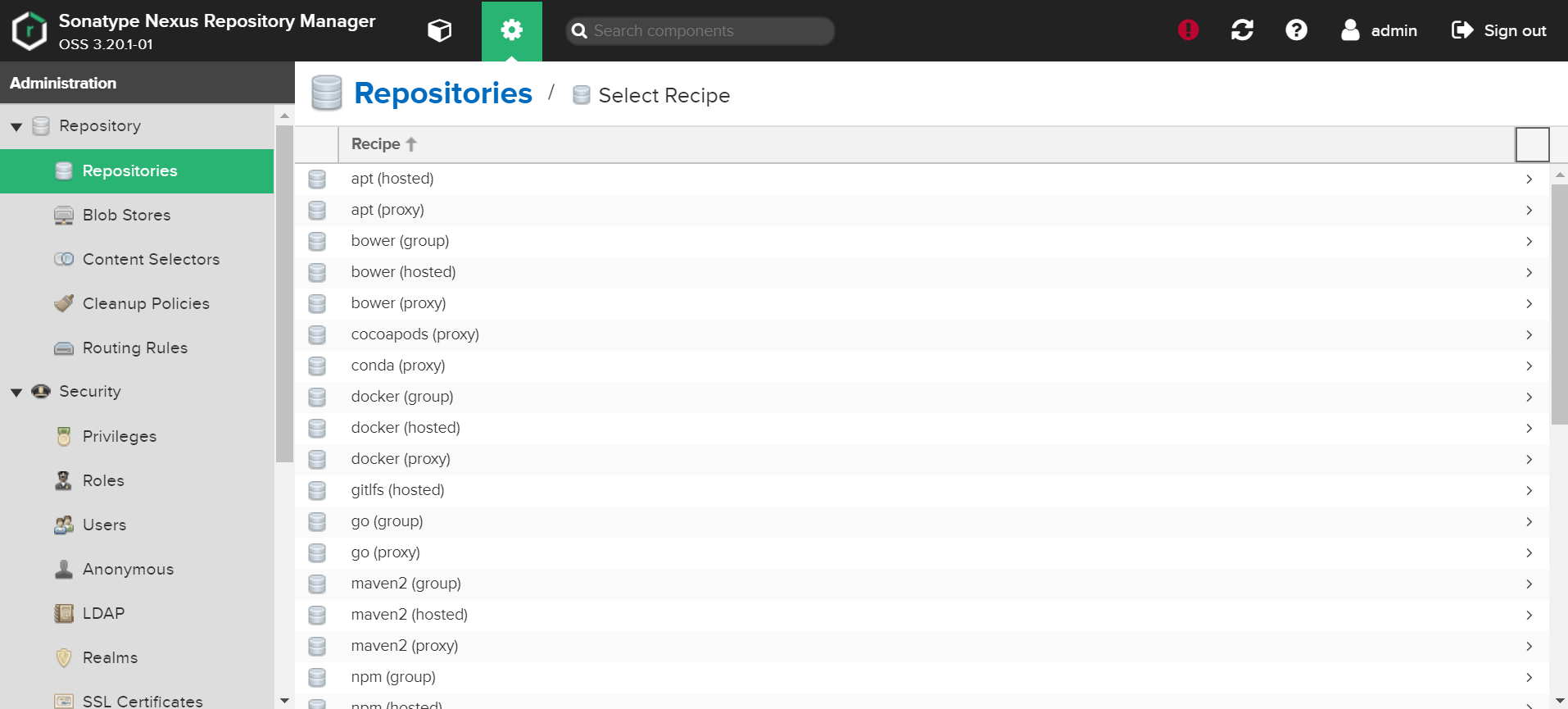The image size is (1568, 709).
Task: Click the database icon for maven2 (group)
Action: (x=317, y=584)
